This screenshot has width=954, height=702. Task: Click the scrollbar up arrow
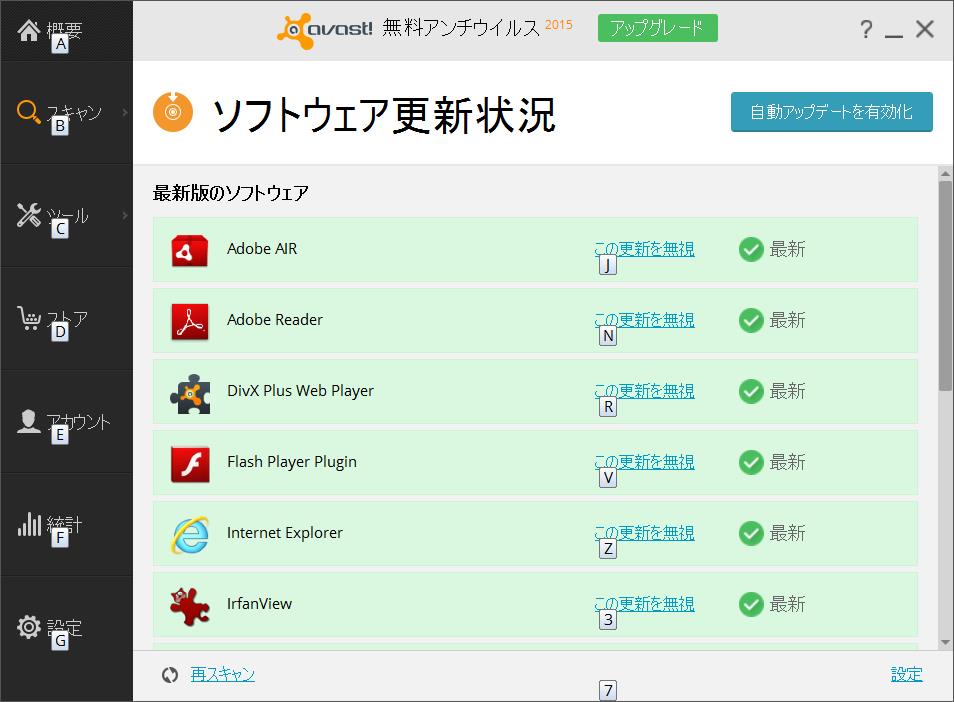point(945,173)
